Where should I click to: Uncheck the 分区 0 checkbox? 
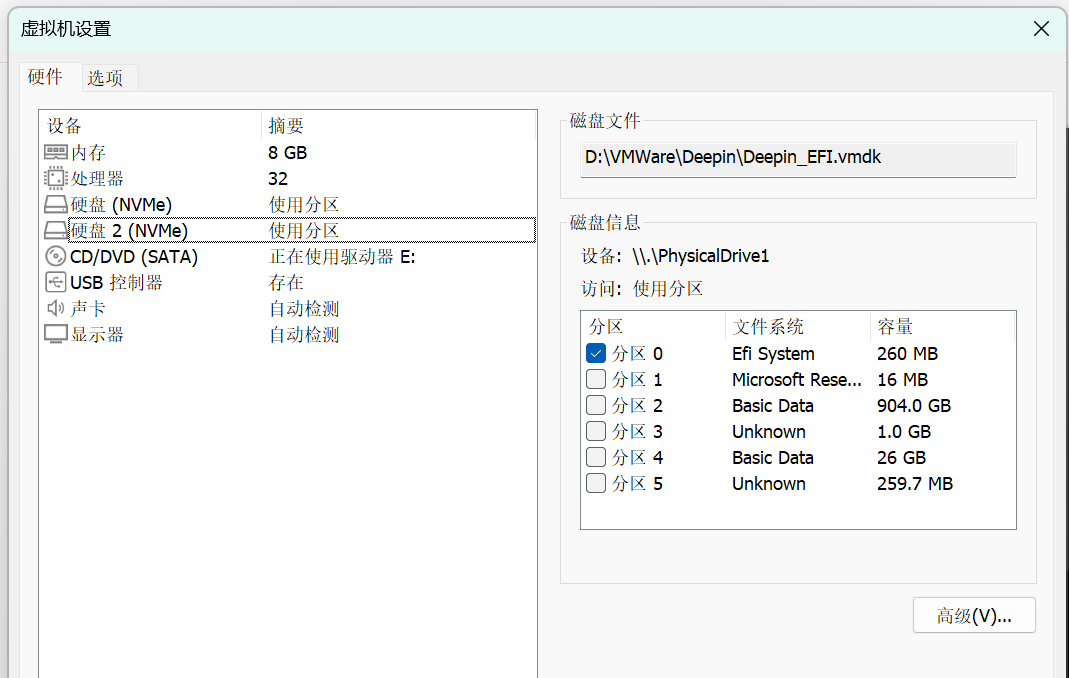[596, 353]
